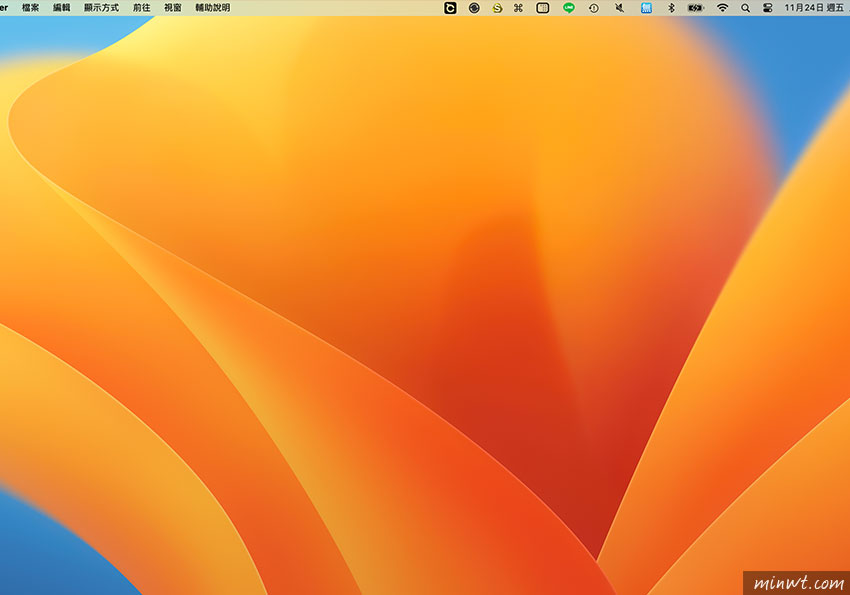Image resolution: width=850 pixels, height=595 pixels.
Task: Open the Camtasia menu bar icon
Action: point(451,7)
